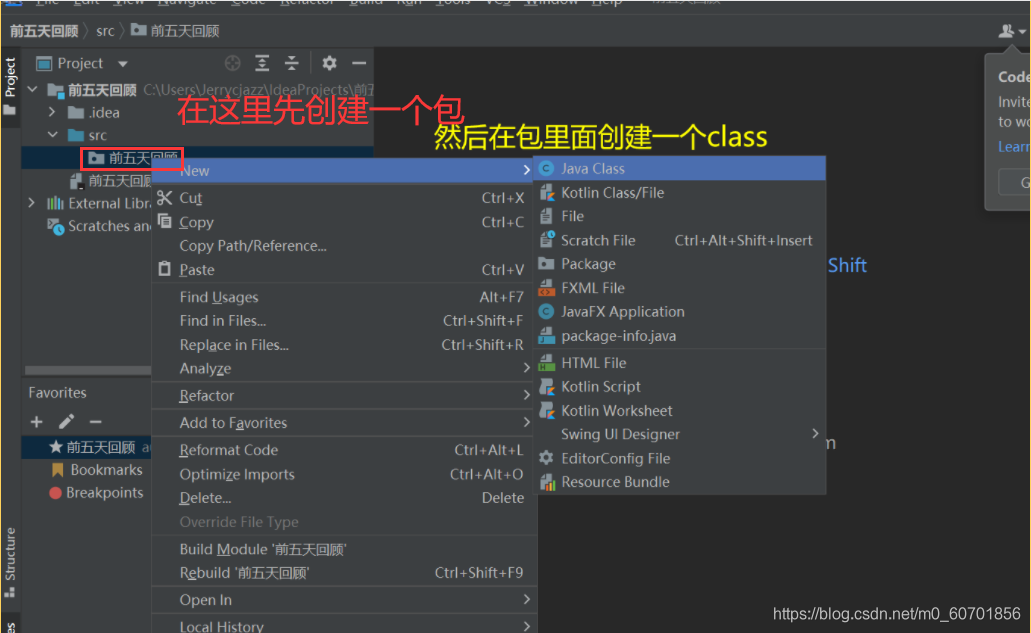Expand the .idea folder node

coord(52,112)
